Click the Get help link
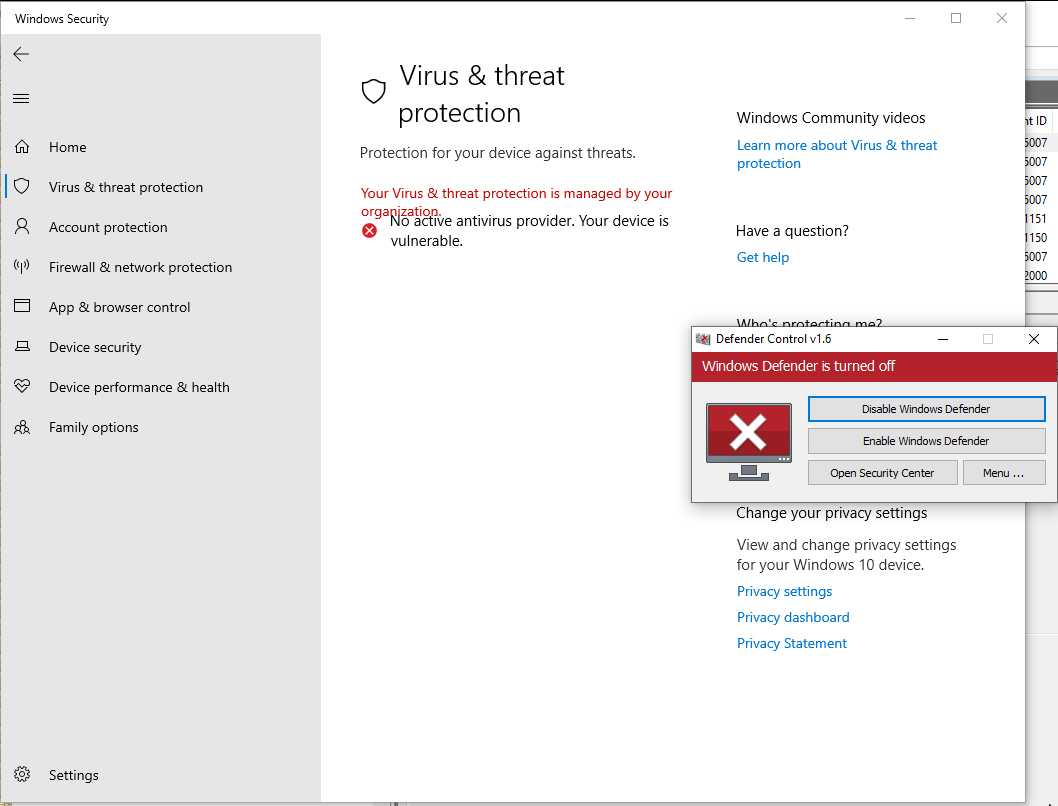 [762, 257]
